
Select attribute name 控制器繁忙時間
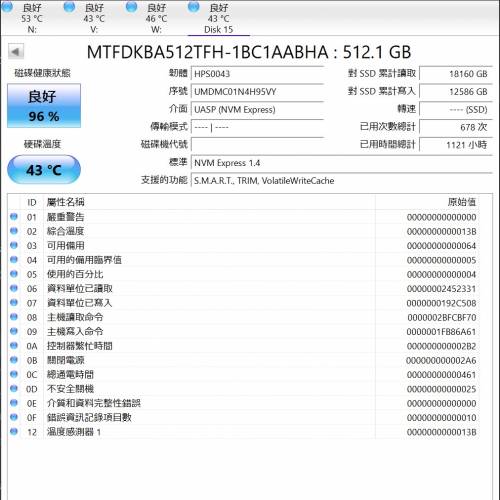pyautogui.click(x=79, y=346)
